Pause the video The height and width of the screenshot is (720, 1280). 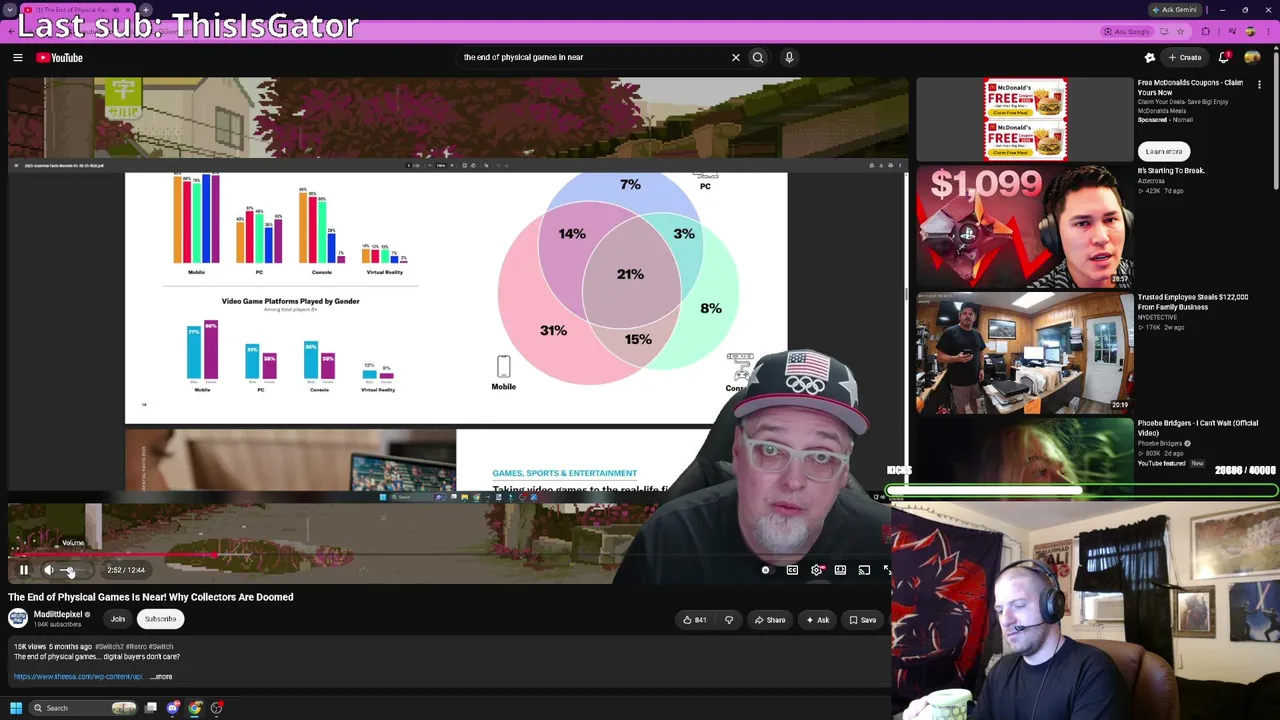[24, 570]
